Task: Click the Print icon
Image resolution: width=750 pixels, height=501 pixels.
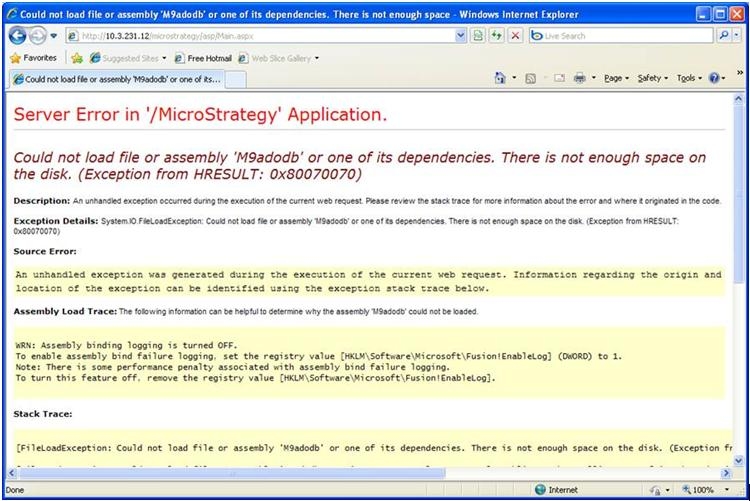Action: point(579,78)
